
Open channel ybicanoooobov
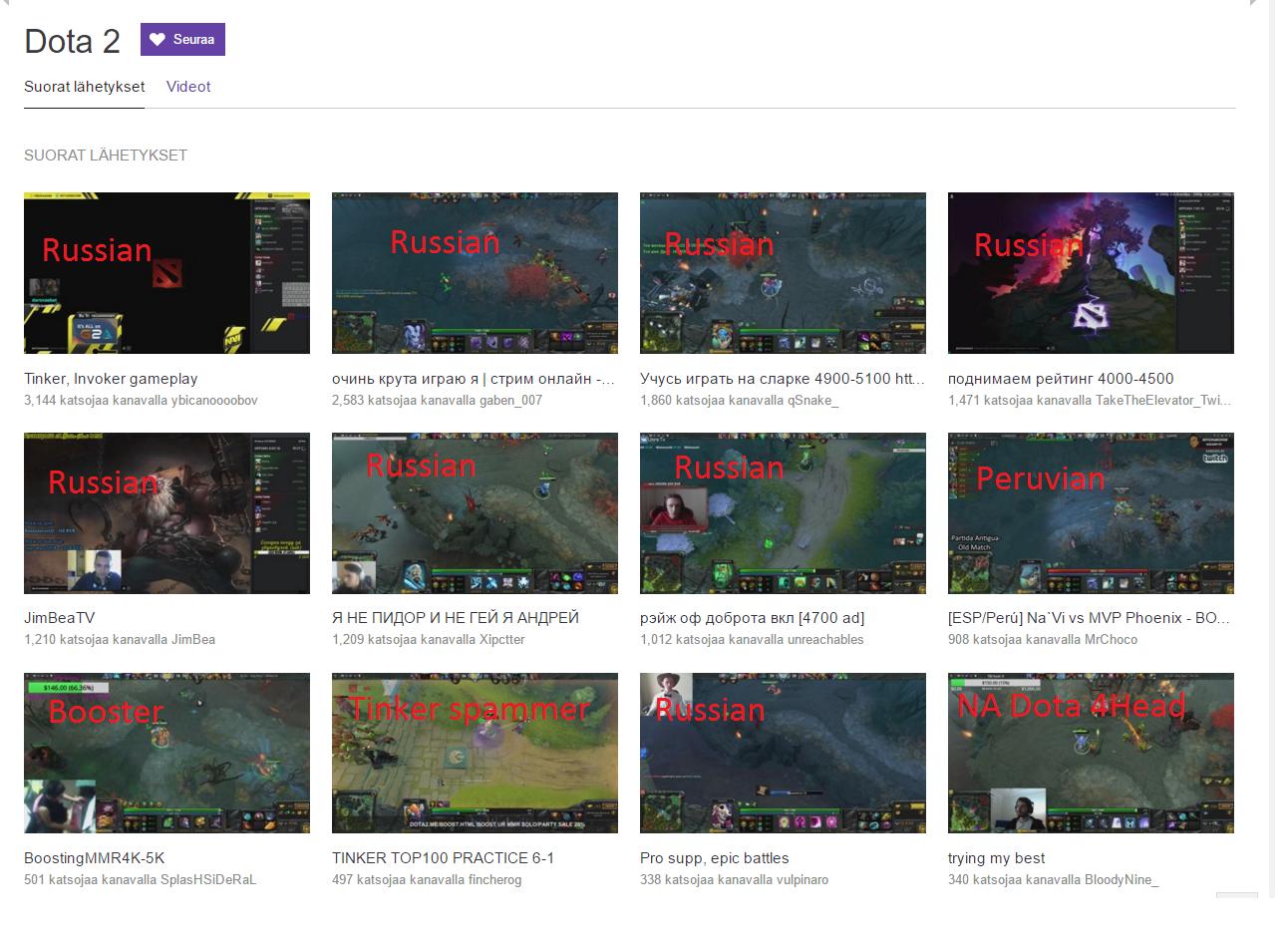pyautogui.click(x=214, y=401)
